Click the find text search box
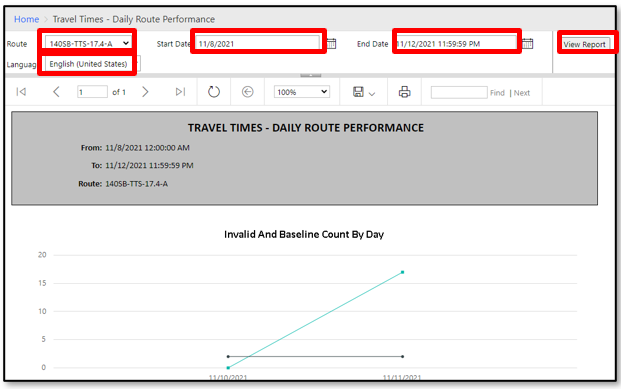The width and height of the screenshot is (621, 389). click(459, 92)
